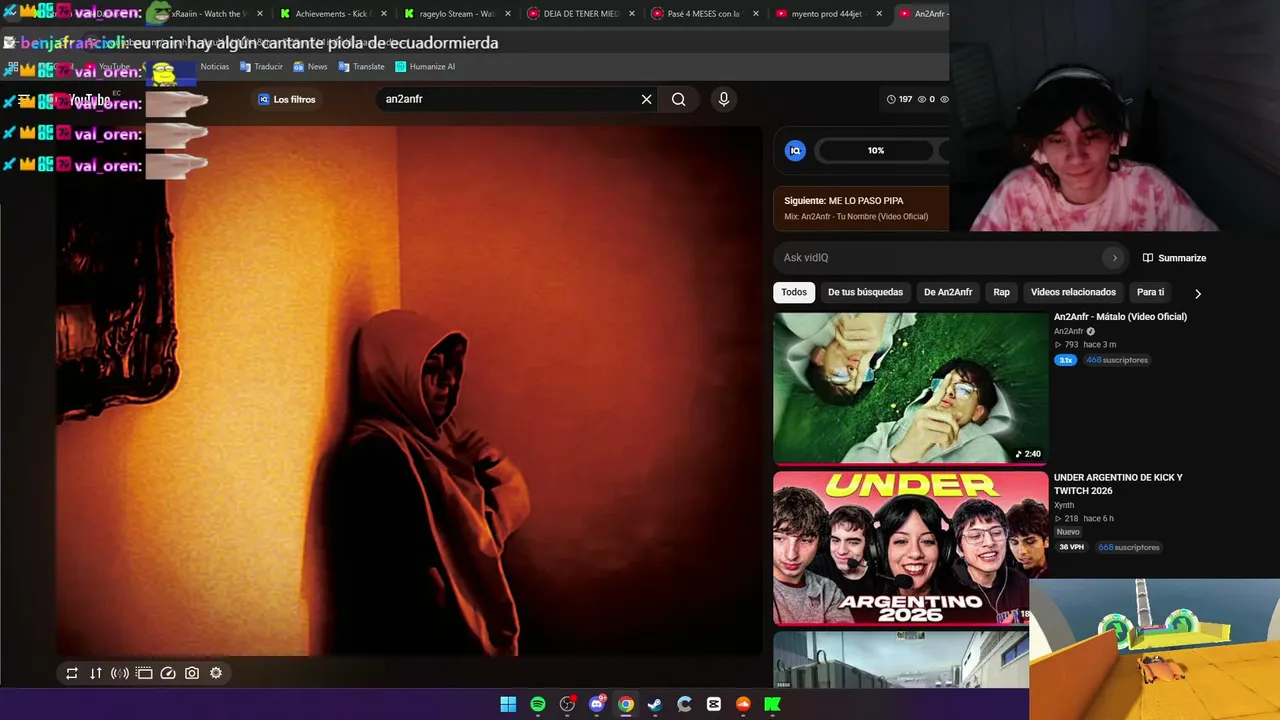Viewport: 1280px width, 720px height.
Task: Close the Achievements - Kick tab
Action: click(x=384, y=14)
